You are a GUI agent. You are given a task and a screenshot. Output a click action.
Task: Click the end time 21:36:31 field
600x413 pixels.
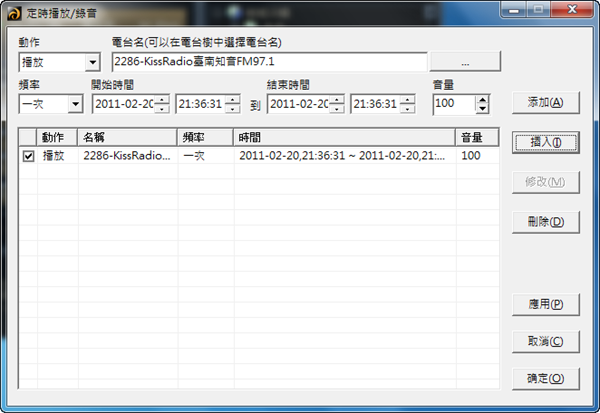pos(375,104)
